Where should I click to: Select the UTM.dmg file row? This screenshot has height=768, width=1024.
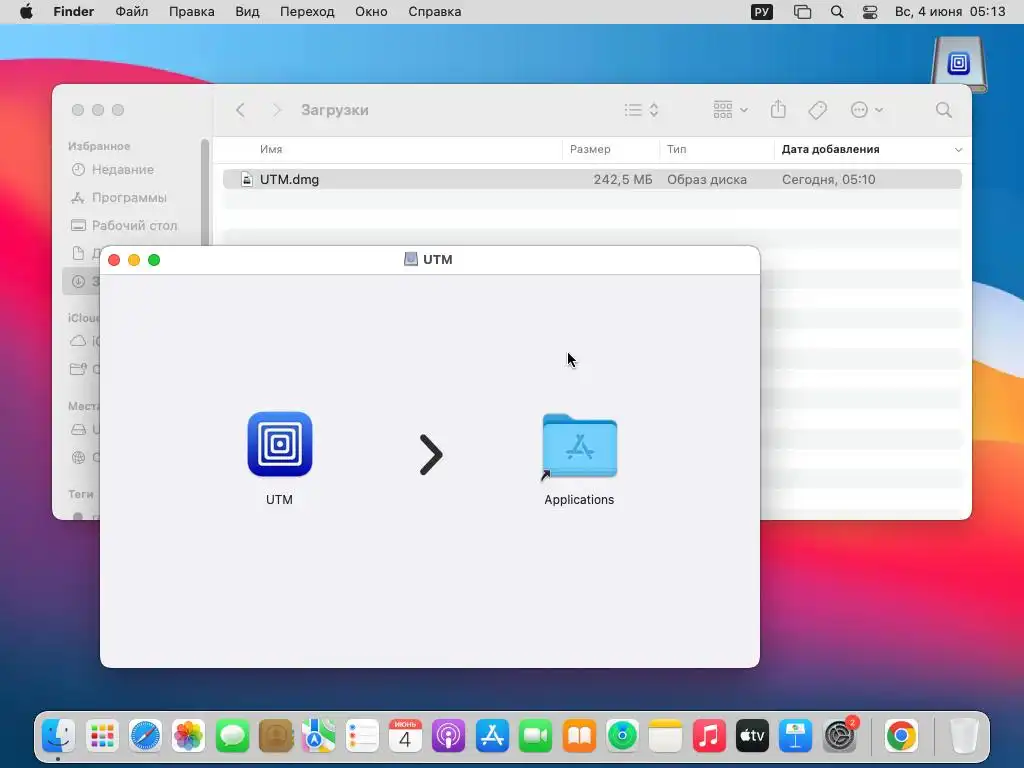click(x=592, y=179)
